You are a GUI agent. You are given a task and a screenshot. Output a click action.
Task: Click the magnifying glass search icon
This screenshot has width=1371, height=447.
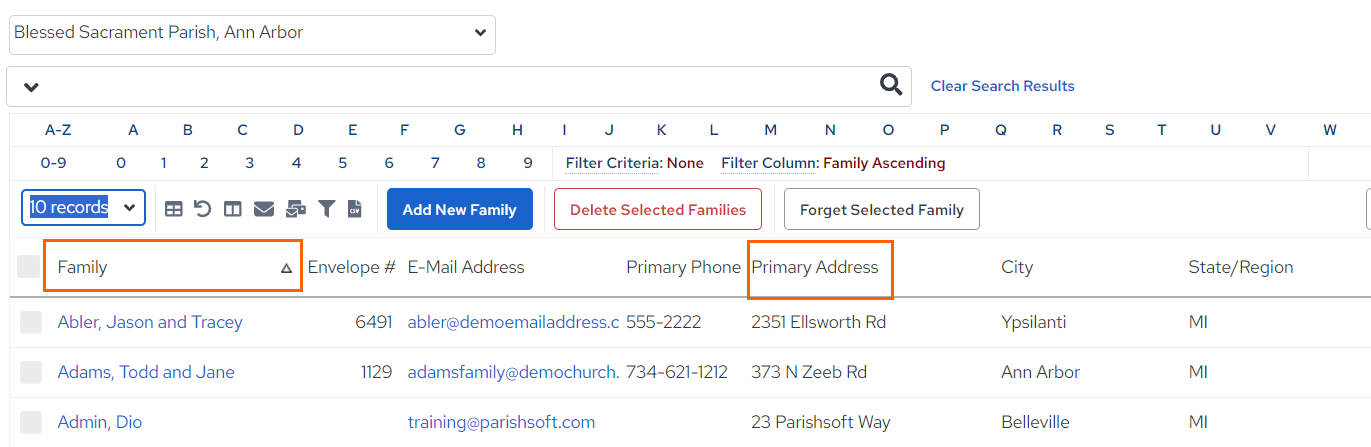click(x=891, y=85)
